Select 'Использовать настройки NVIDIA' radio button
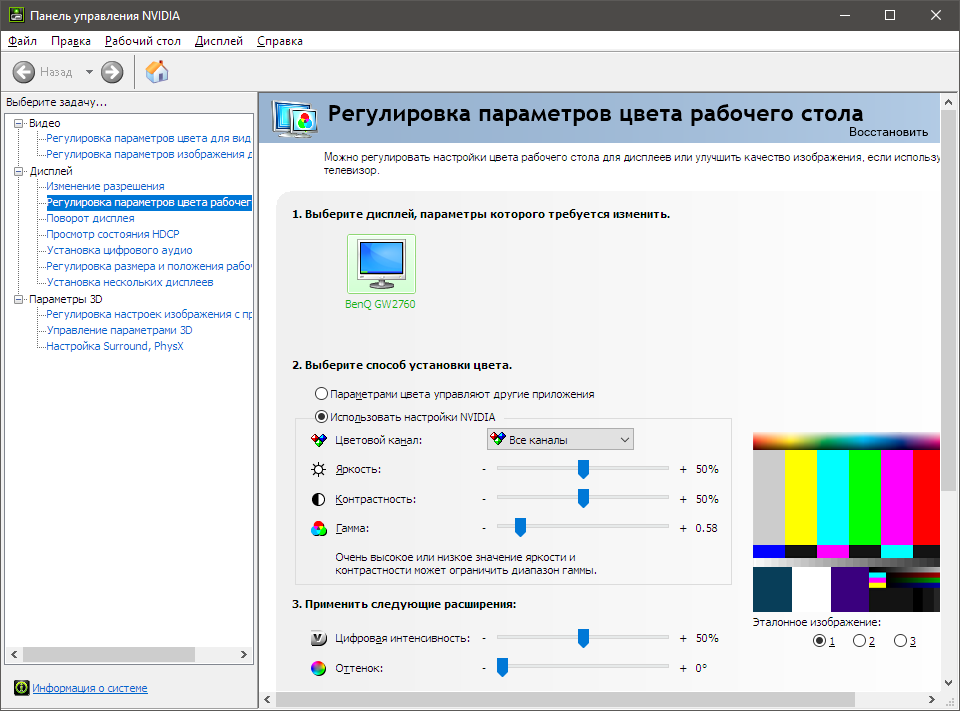The height and width of the screenshot is (711, 960). (x=321, y=417)
